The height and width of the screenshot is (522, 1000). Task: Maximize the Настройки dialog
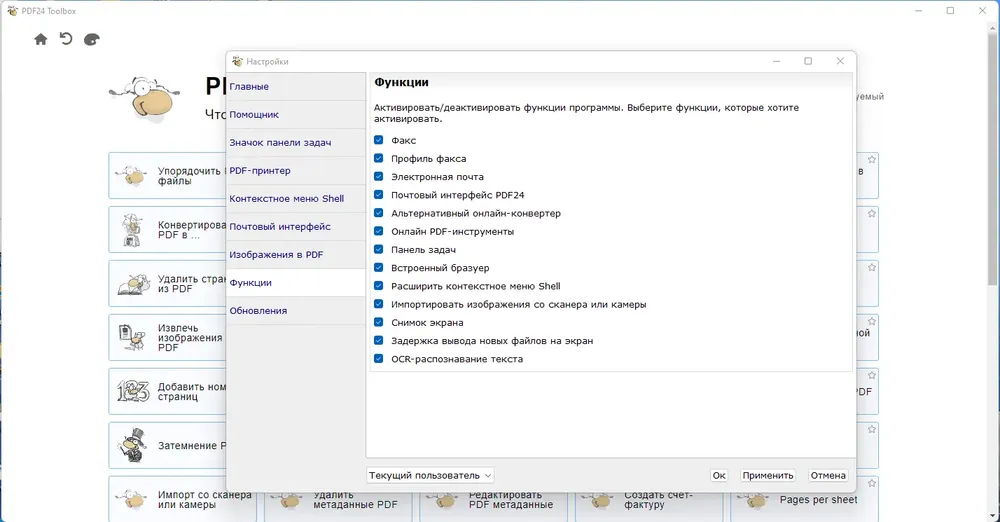tap(808, 61)
